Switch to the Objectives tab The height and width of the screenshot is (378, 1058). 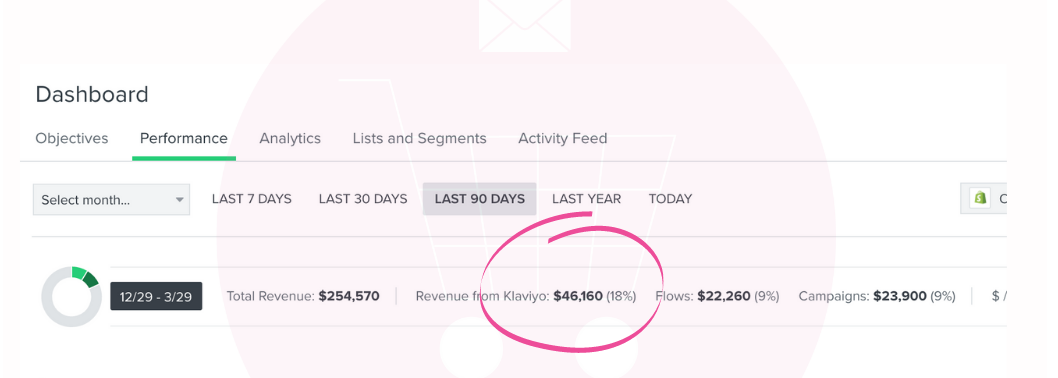(72, 138)
